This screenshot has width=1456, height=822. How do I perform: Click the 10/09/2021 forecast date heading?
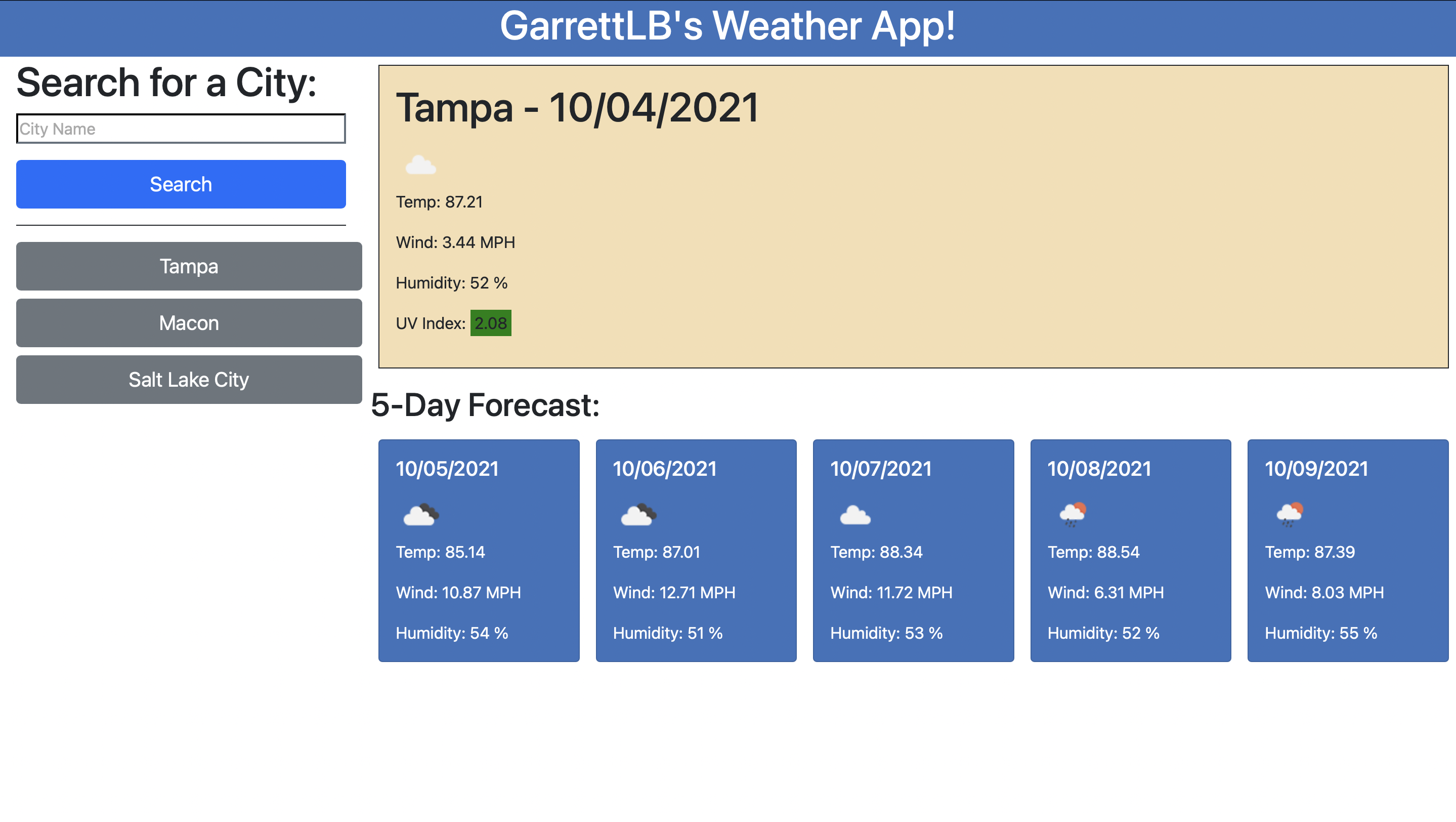pyautogui.click(x=1316, y=469)
